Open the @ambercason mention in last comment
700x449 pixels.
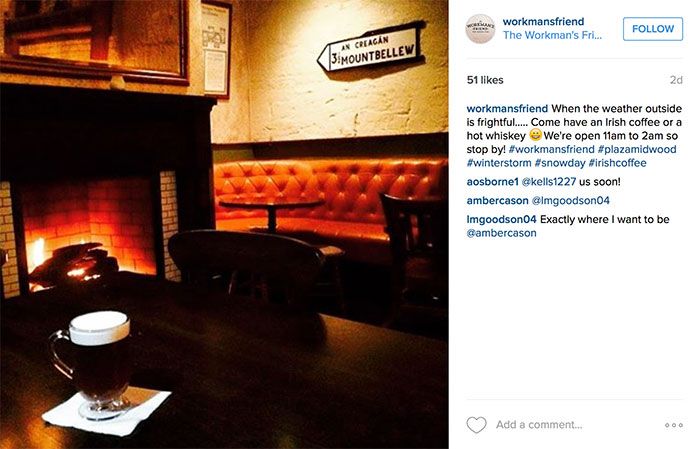coord(501,233)
